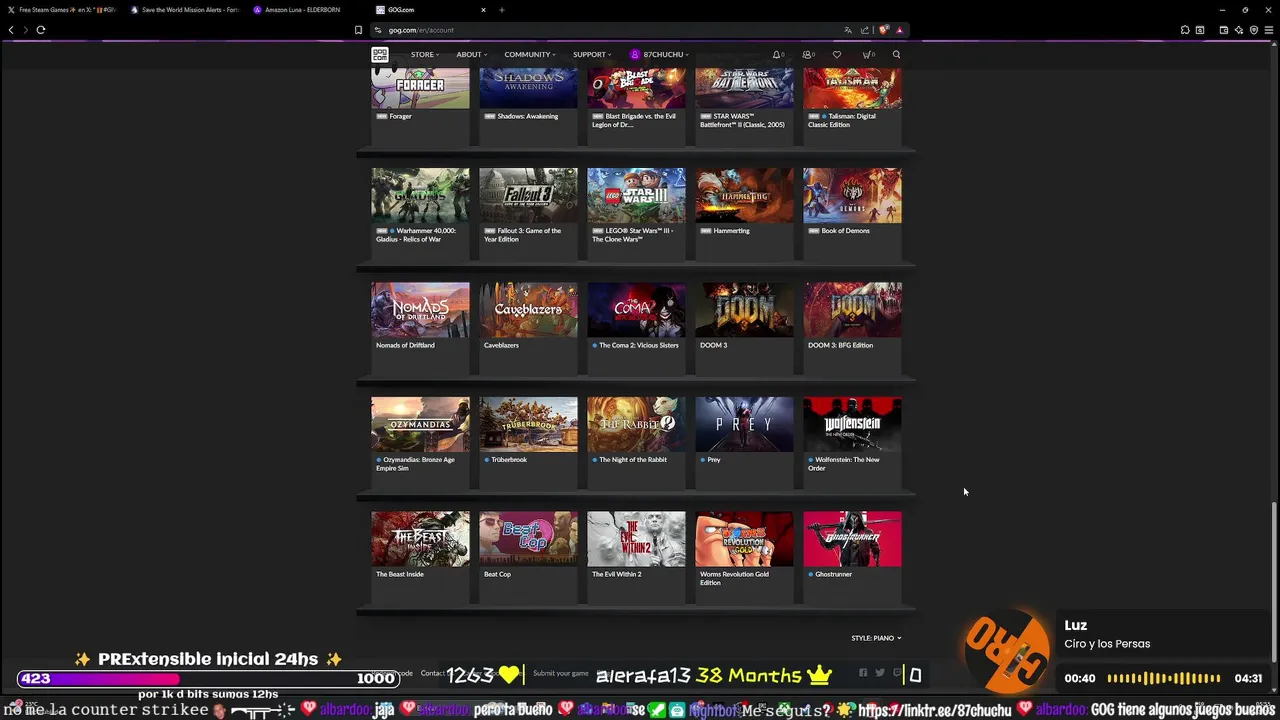Open the Prey game cover
This screenshot has height=720, width=1280.
tap(744, 424)
